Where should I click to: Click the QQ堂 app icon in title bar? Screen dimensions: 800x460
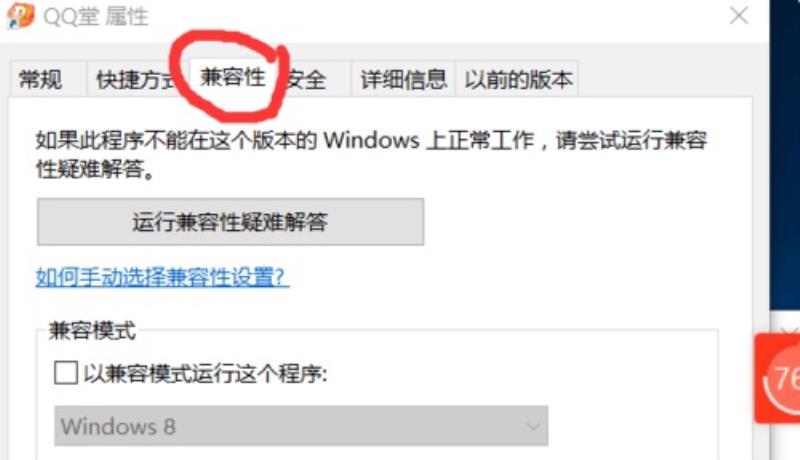pos(20,15)
